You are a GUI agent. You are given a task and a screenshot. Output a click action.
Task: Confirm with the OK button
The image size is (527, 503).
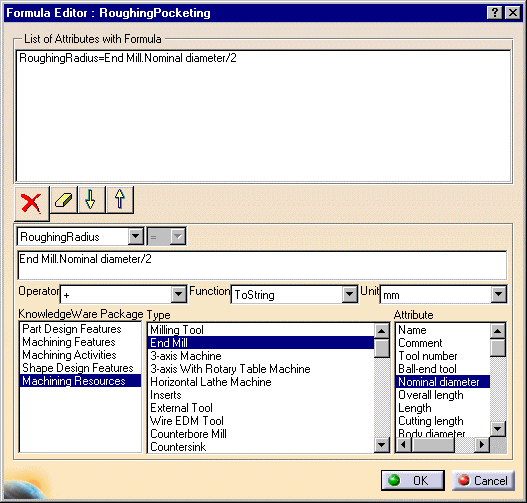tap(413, 480)
